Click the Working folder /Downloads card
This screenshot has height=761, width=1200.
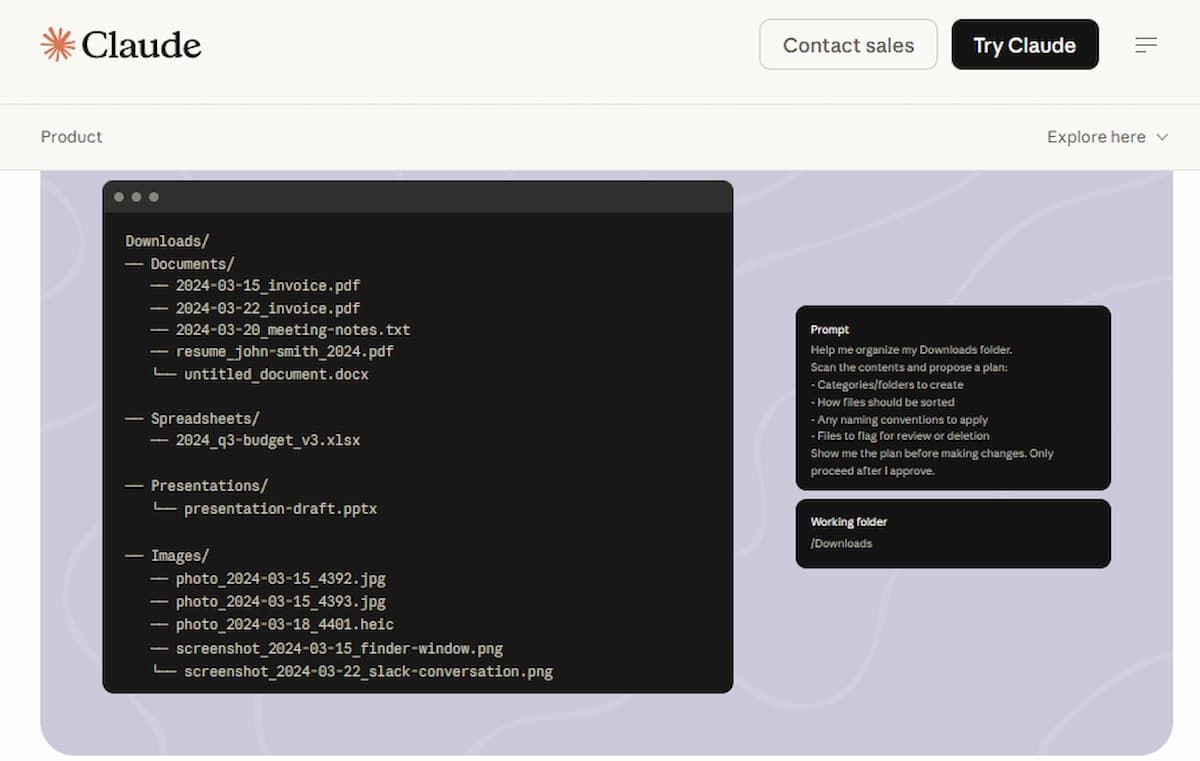[952, 533]
